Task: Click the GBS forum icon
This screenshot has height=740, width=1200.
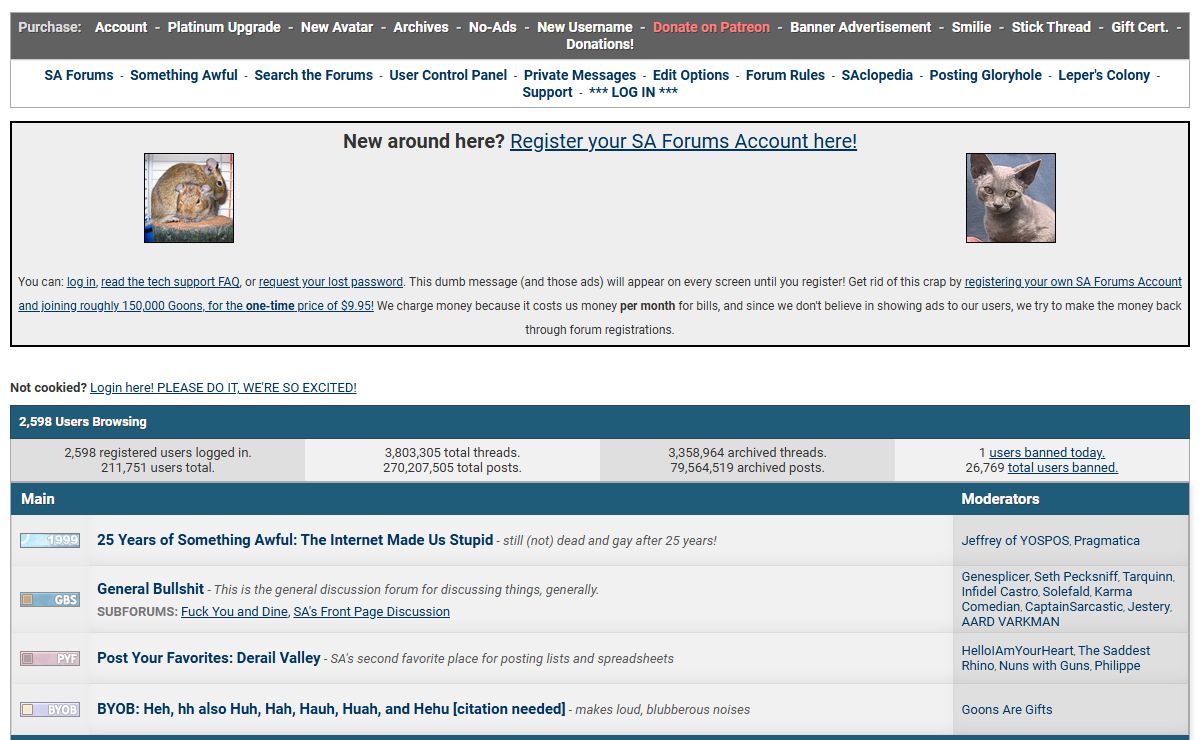Action: tap(50, 600)
